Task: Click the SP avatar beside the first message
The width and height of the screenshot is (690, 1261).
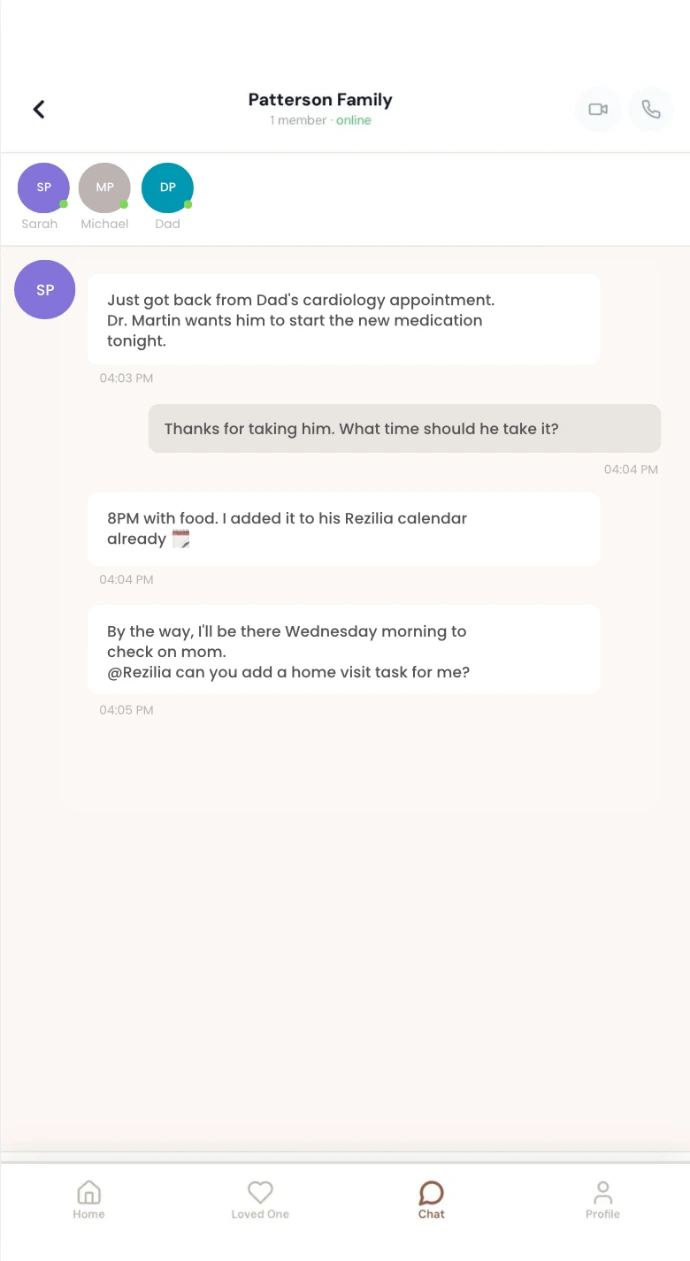Action: coord(45,290)
